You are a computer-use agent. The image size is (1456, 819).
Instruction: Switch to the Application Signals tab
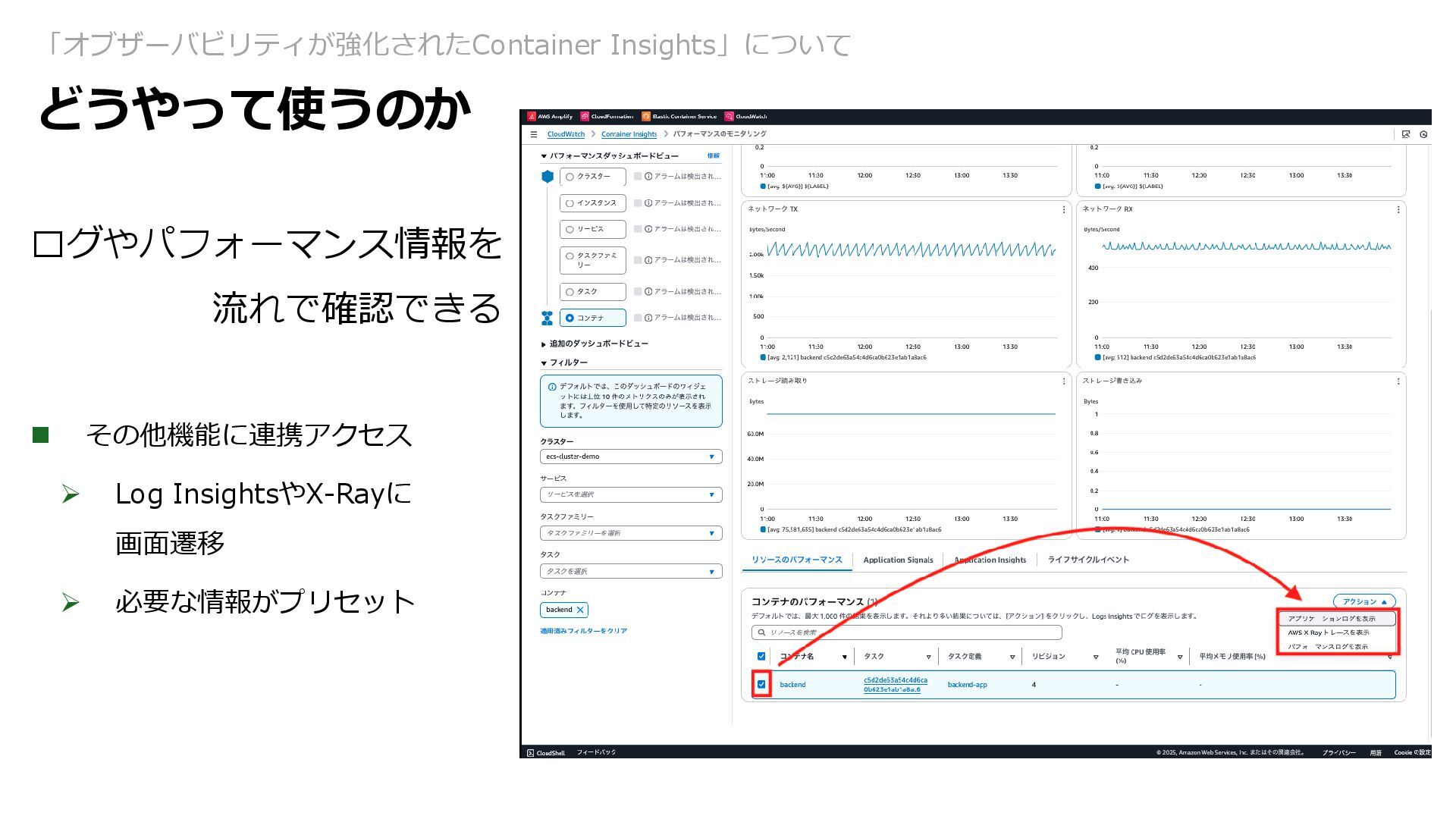[x=898, y=560]
